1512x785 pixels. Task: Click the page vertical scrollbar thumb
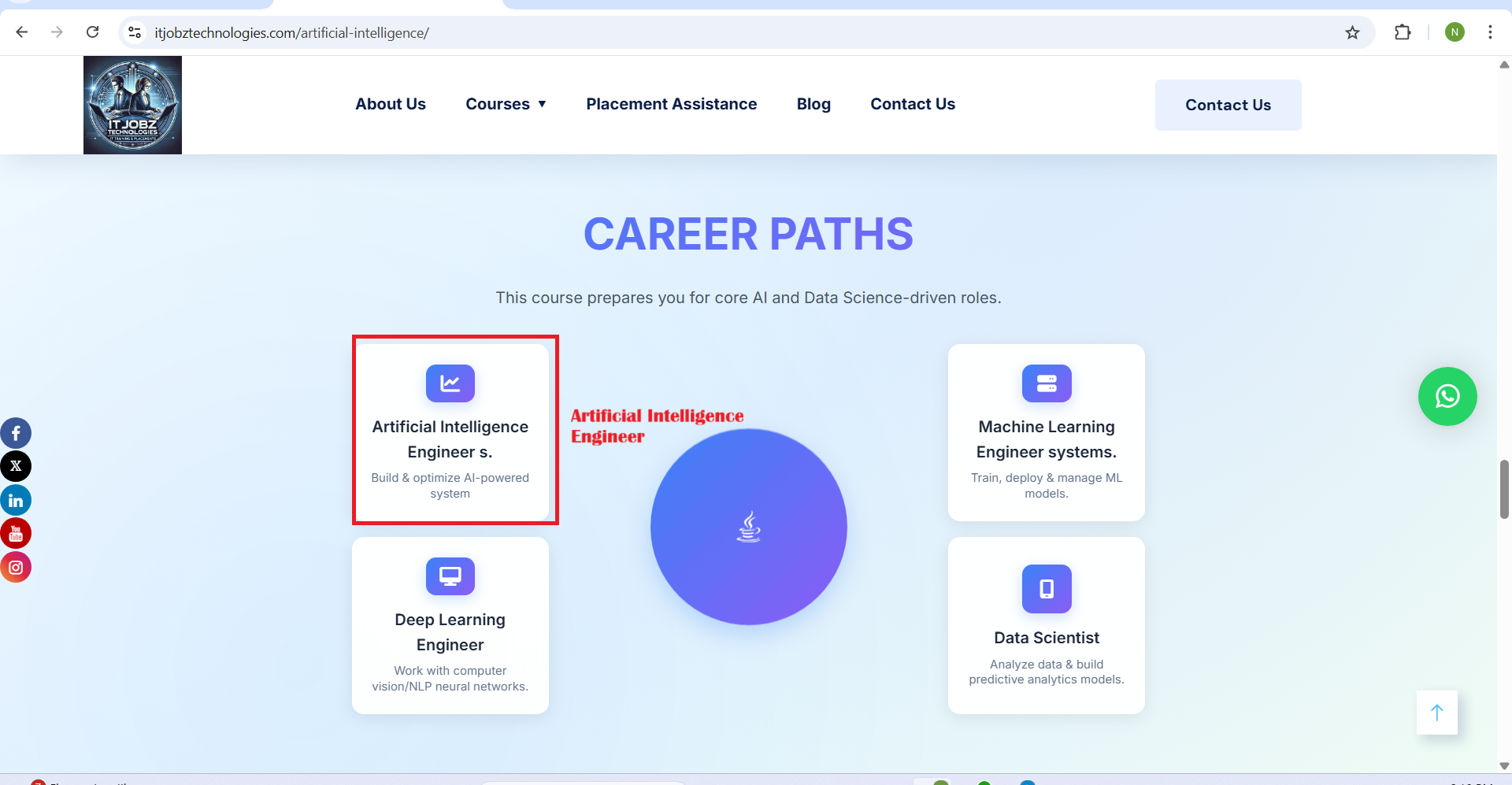(x=1504, y=489)
